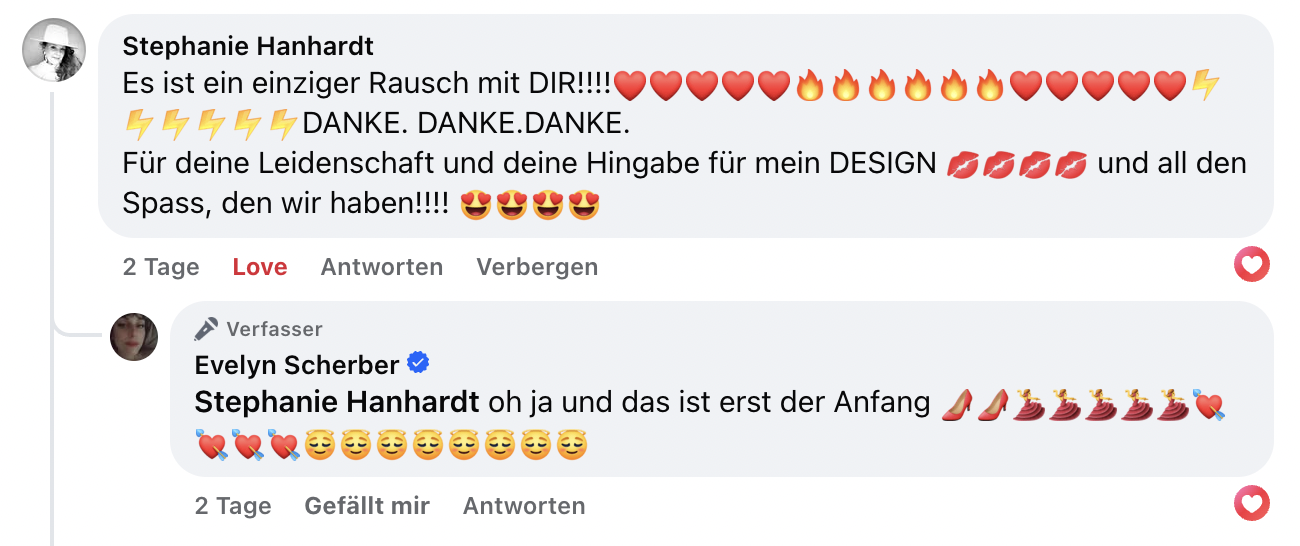Toggle Gefällt mir on Evelyn's reply

[367, 506]
